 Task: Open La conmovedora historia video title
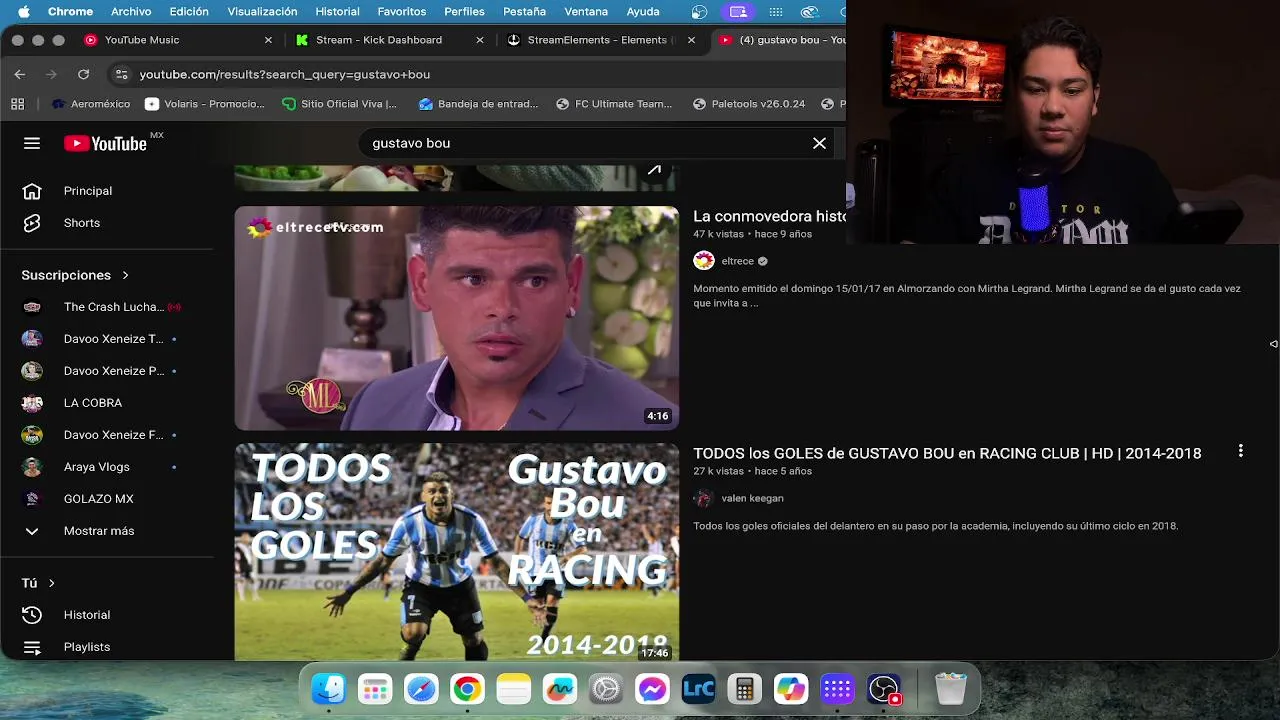click(x=769, y=216)
